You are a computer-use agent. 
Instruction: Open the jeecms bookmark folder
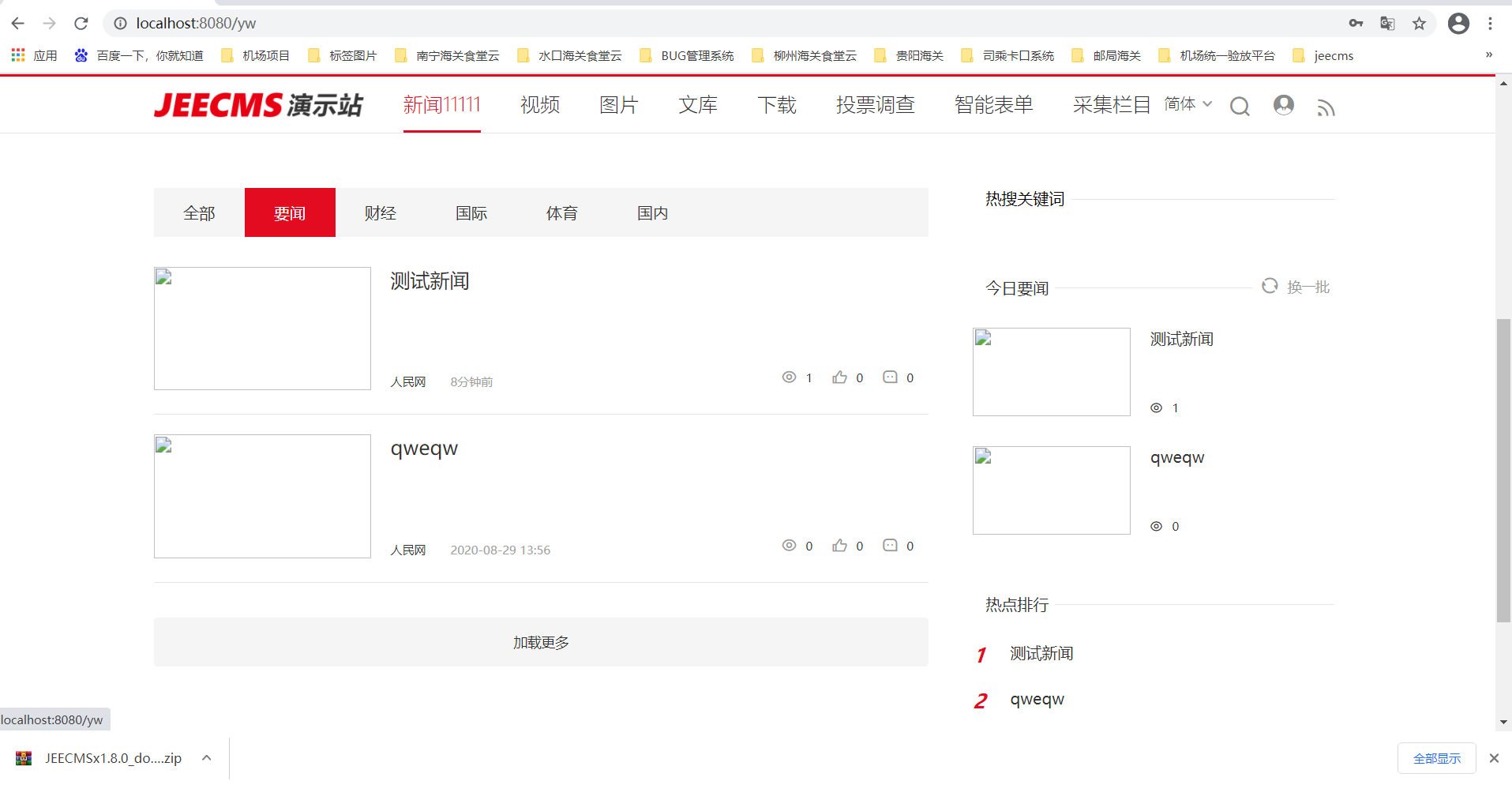pos(1323,55)
